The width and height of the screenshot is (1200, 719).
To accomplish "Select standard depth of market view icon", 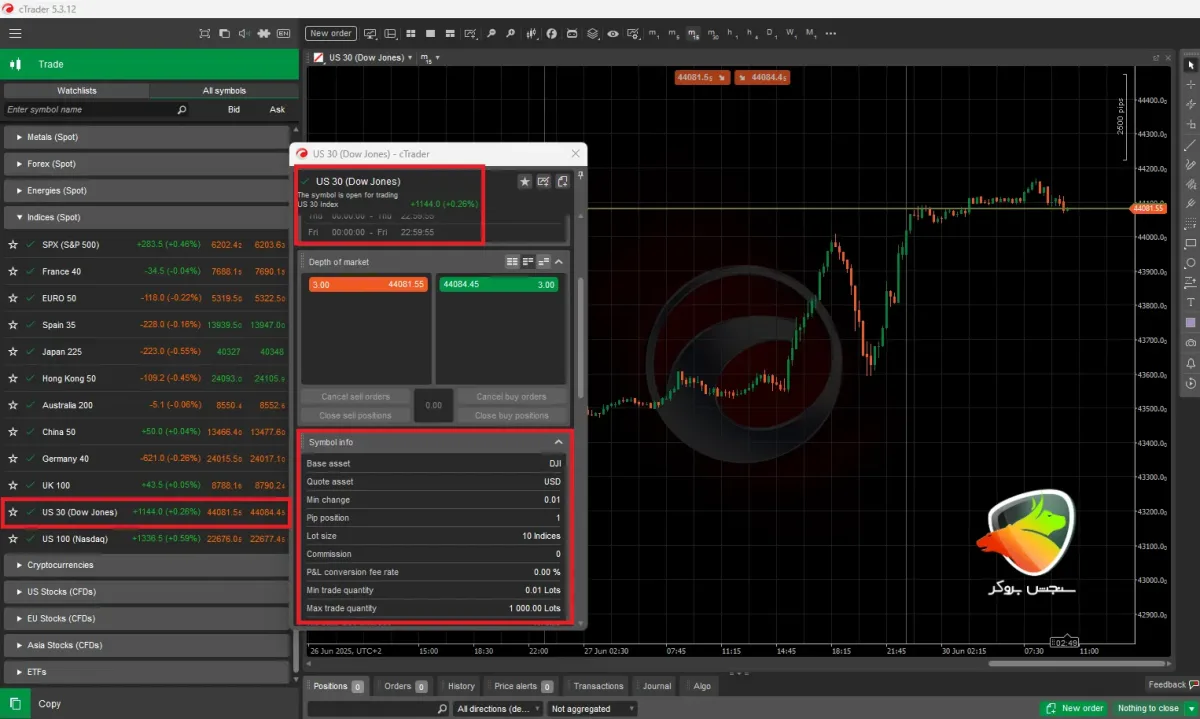I will [512, 262].
